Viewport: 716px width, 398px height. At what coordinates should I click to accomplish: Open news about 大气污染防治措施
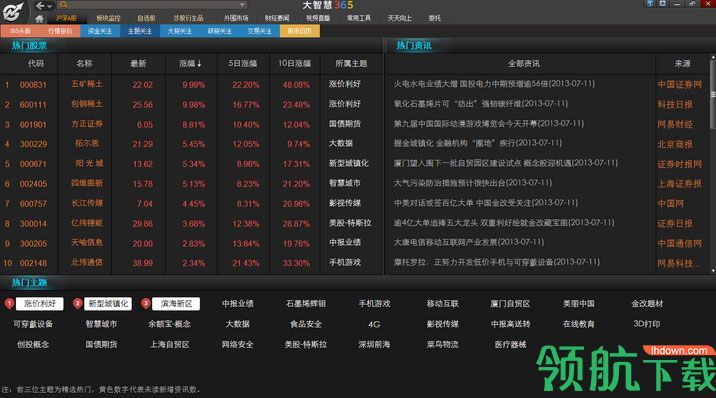tap(473, 183)
